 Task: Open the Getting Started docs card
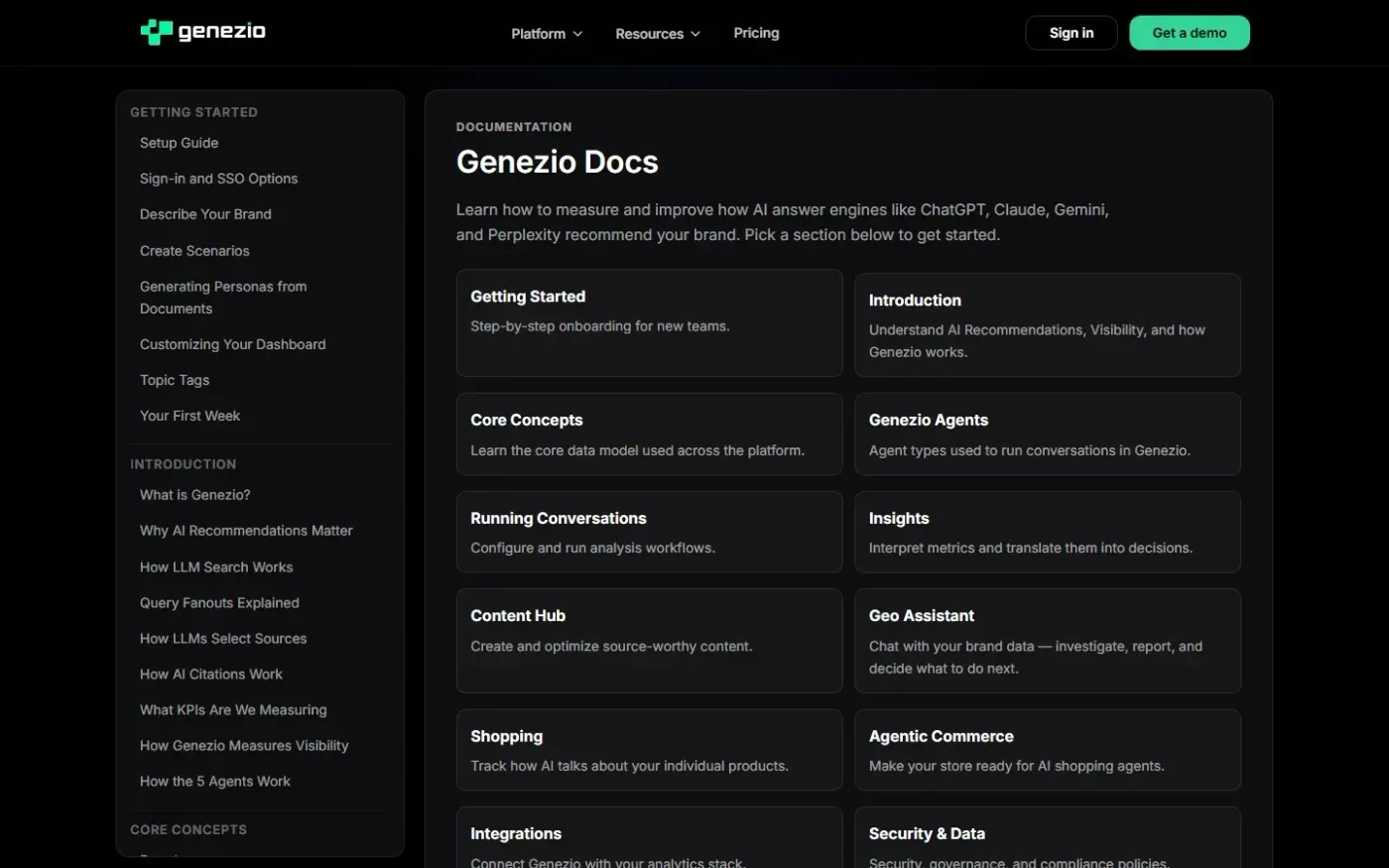(649, 322)
